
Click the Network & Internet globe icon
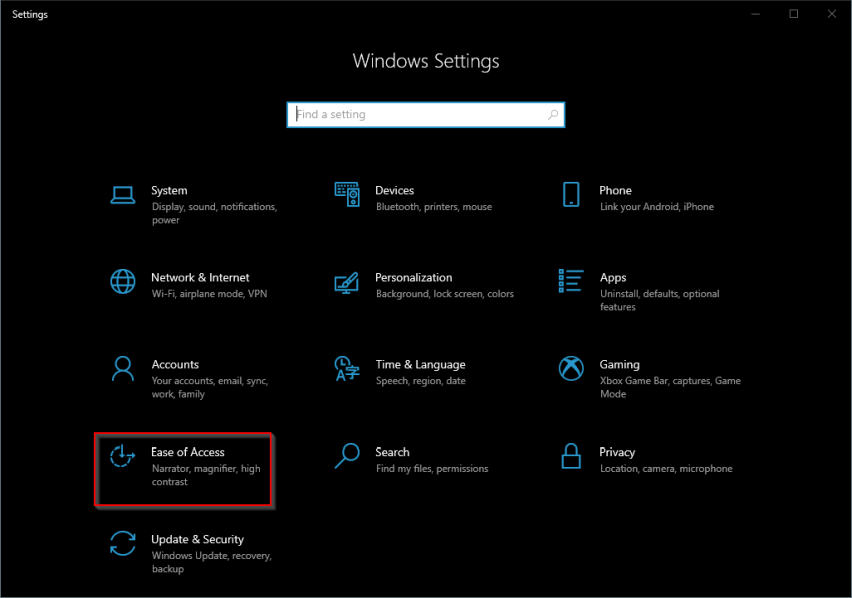[122, 281]
